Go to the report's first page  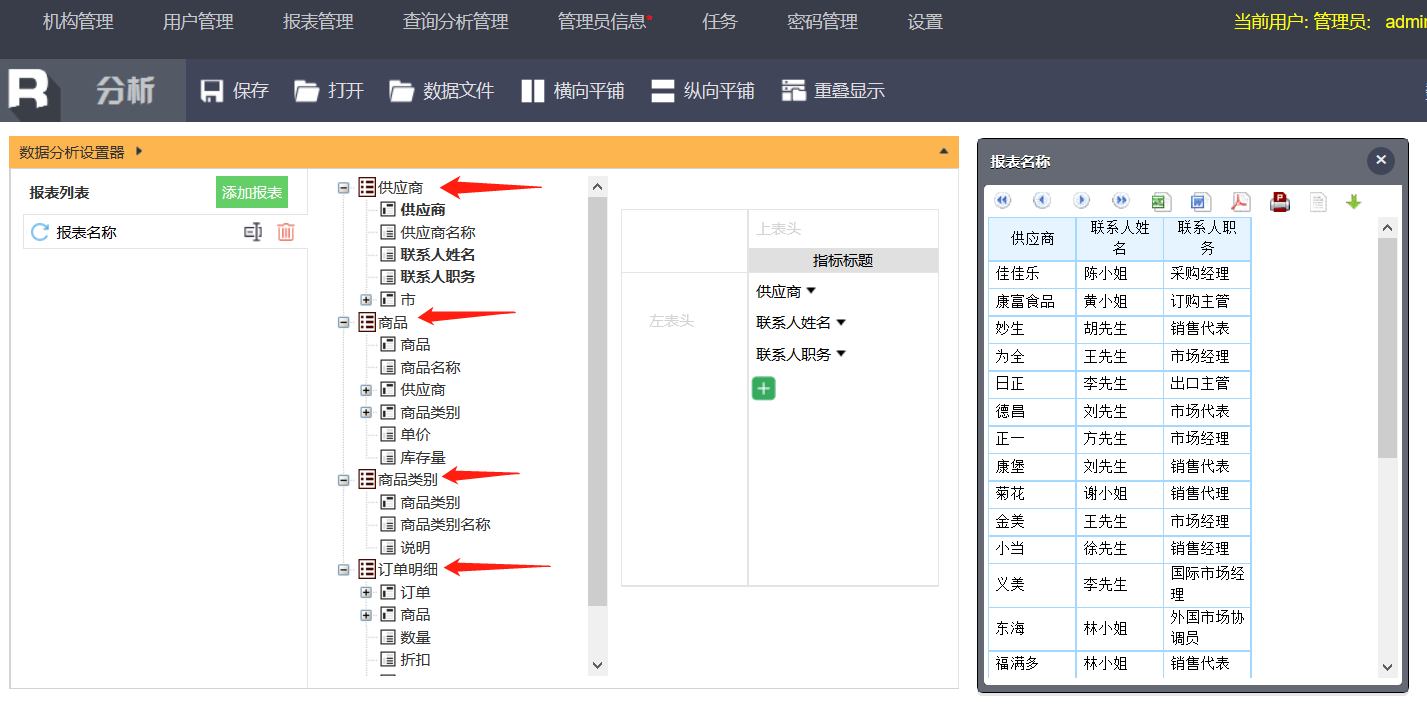tap(1003, 201)
